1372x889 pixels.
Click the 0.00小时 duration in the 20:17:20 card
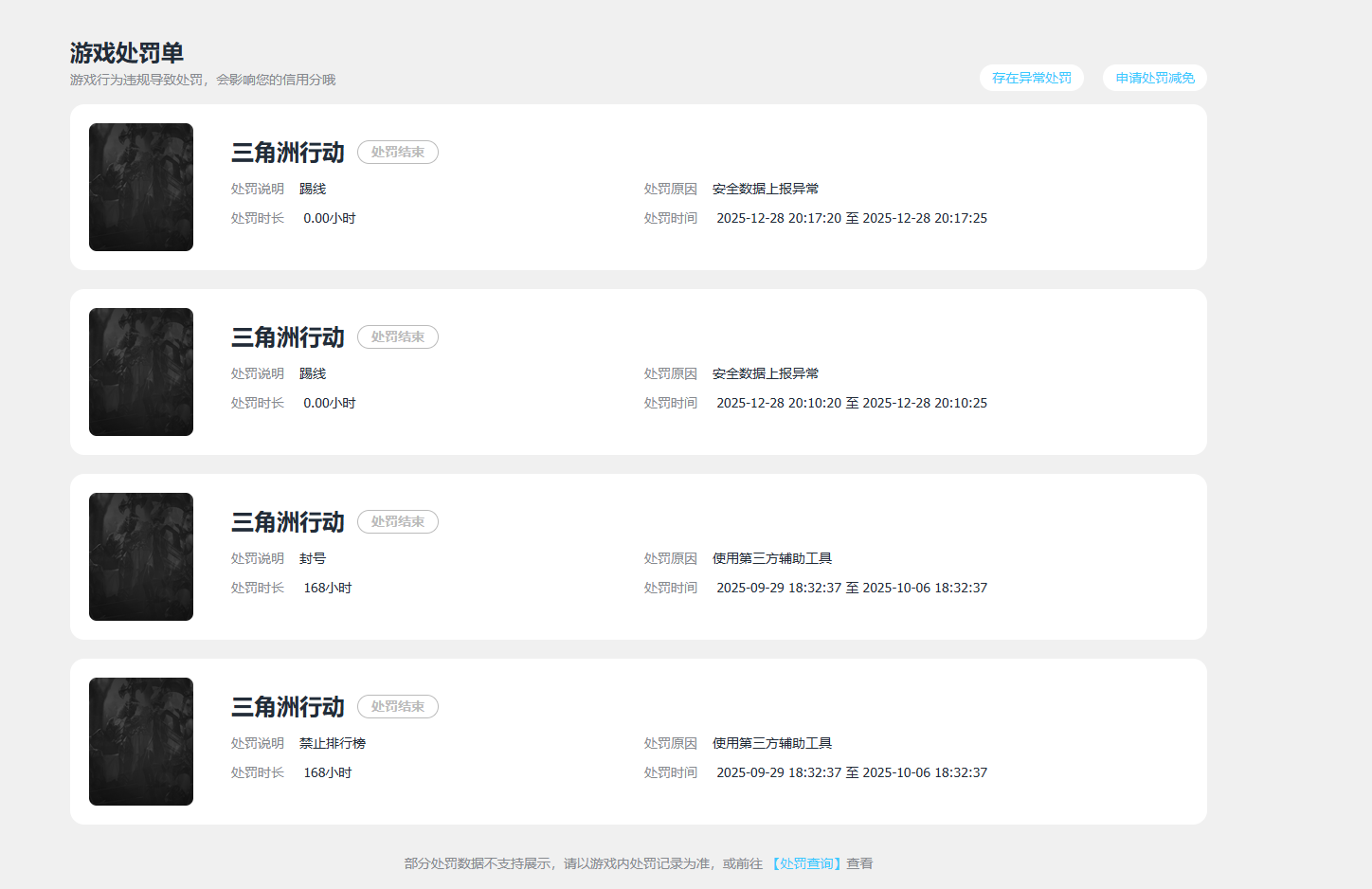click(330, 218)
